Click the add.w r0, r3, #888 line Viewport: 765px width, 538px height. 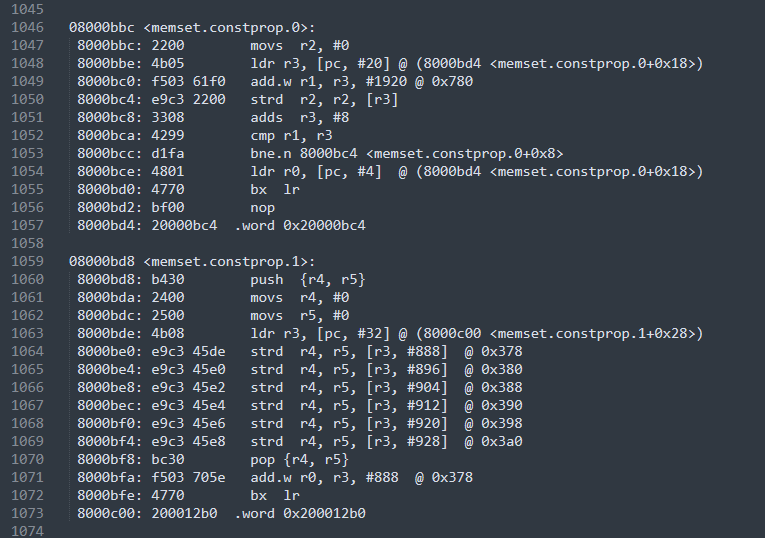coord(275,477)
